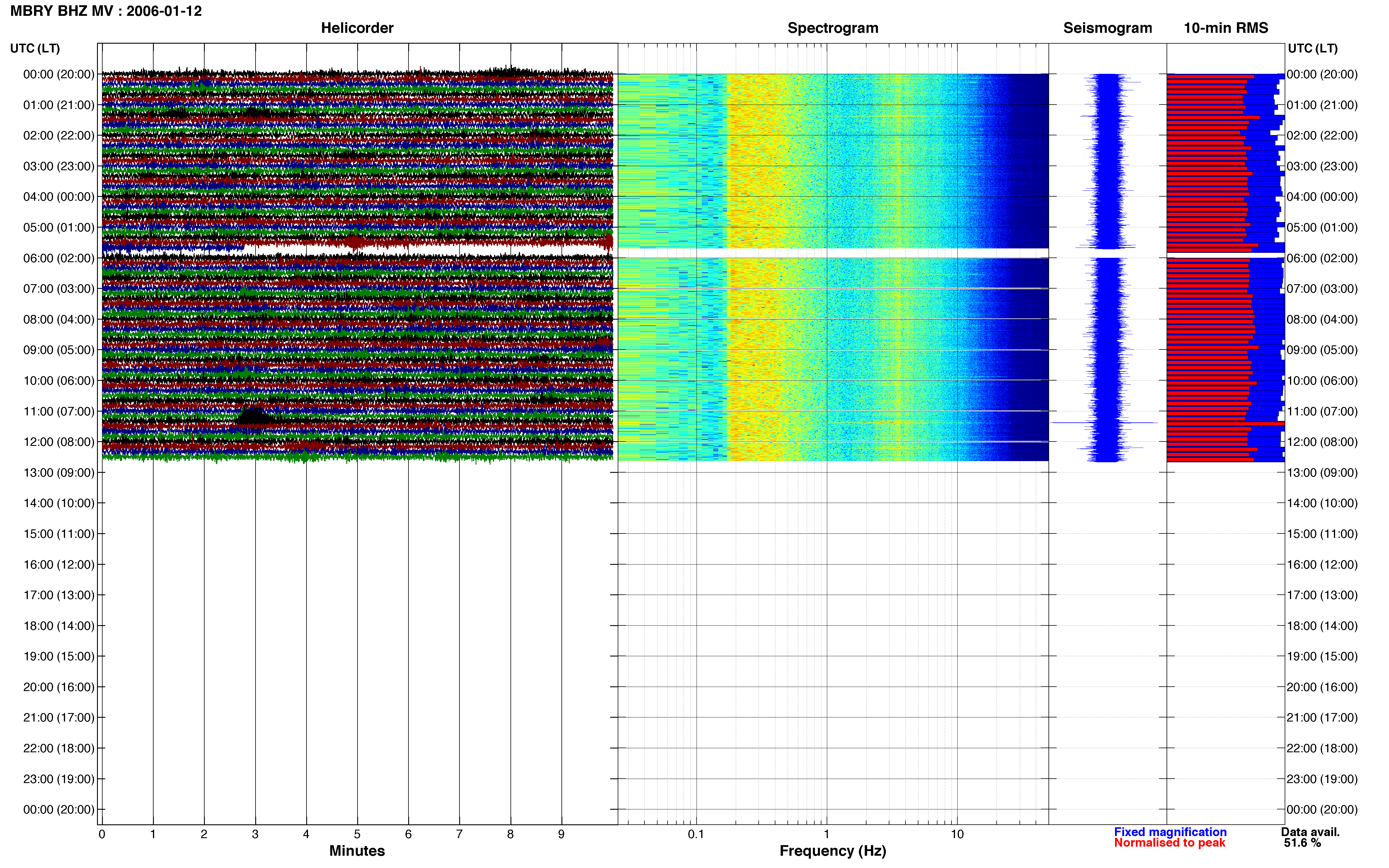Click the '1' frequency tick label

827,835
